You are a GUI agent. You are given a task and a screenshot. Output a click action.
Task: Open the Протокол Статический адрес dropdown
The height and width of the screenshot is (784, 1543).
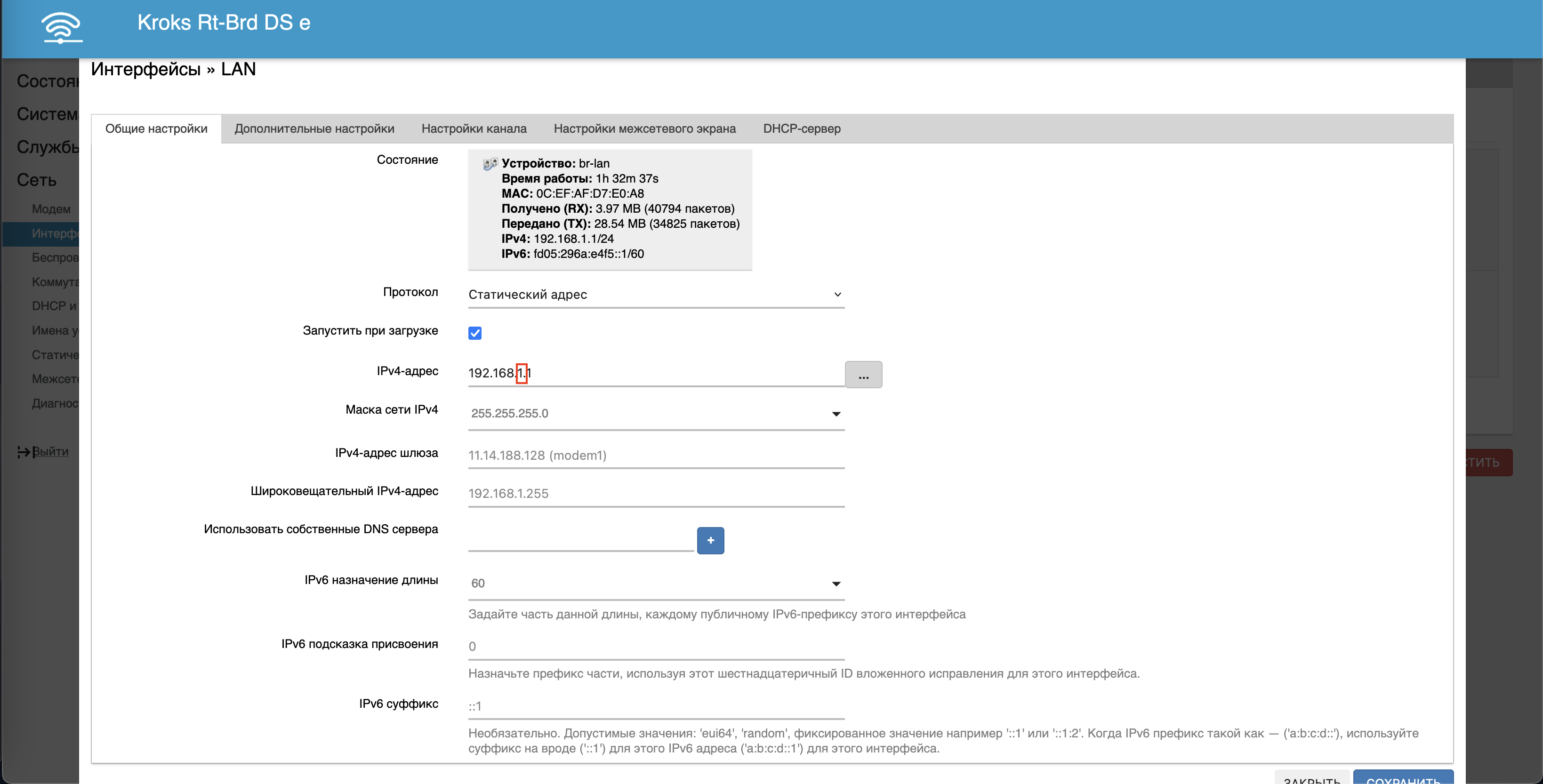[x=656, y=295]
